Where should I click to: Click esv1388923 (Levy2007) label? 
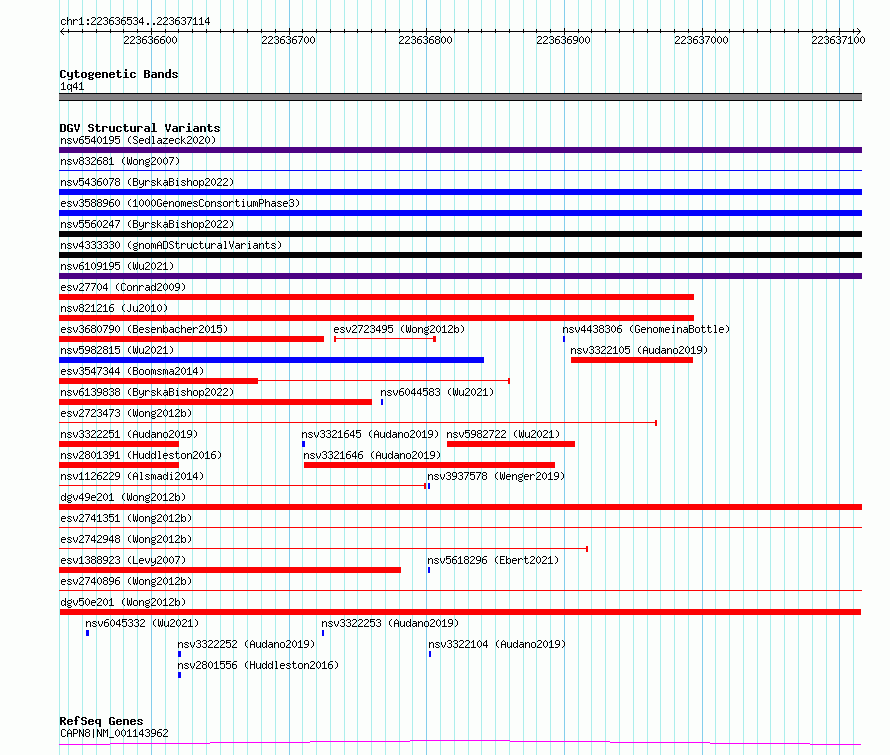[x=123, y=560]
